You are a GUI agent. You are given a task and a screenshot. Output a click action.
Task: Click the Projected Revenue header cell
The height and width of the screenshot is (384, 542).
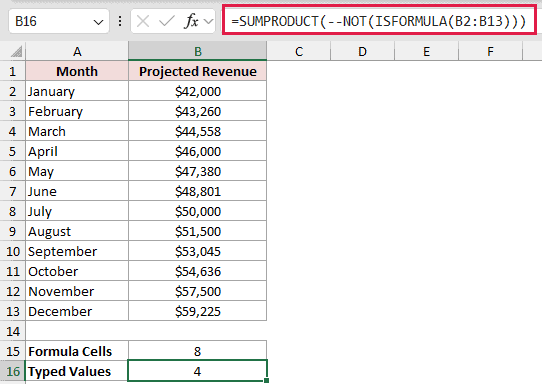pos(197,71)
